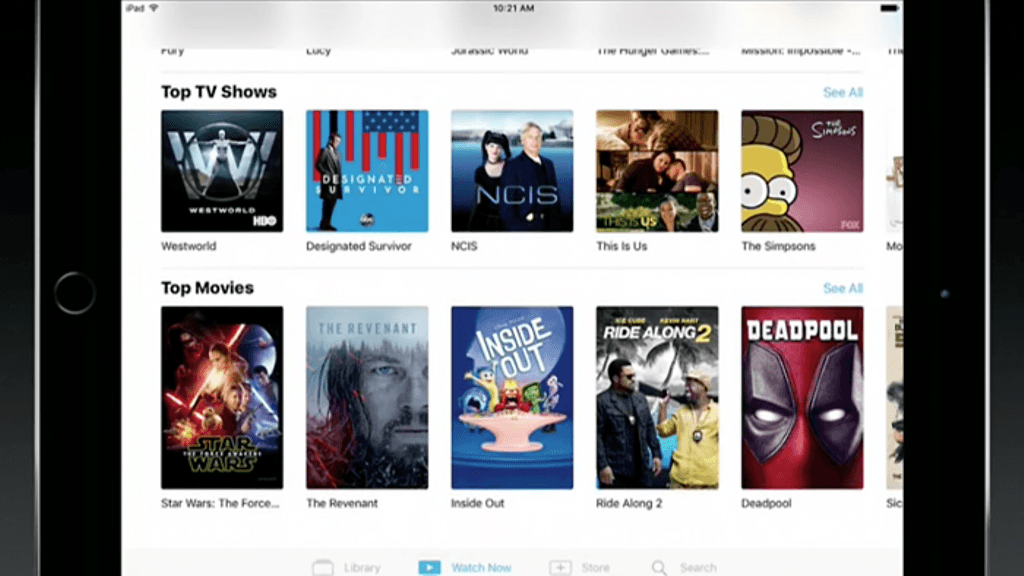Tap the battery indicator icon
This screenshot has width=1024, height=576.
pyautogui.click(x=889, y=8)
